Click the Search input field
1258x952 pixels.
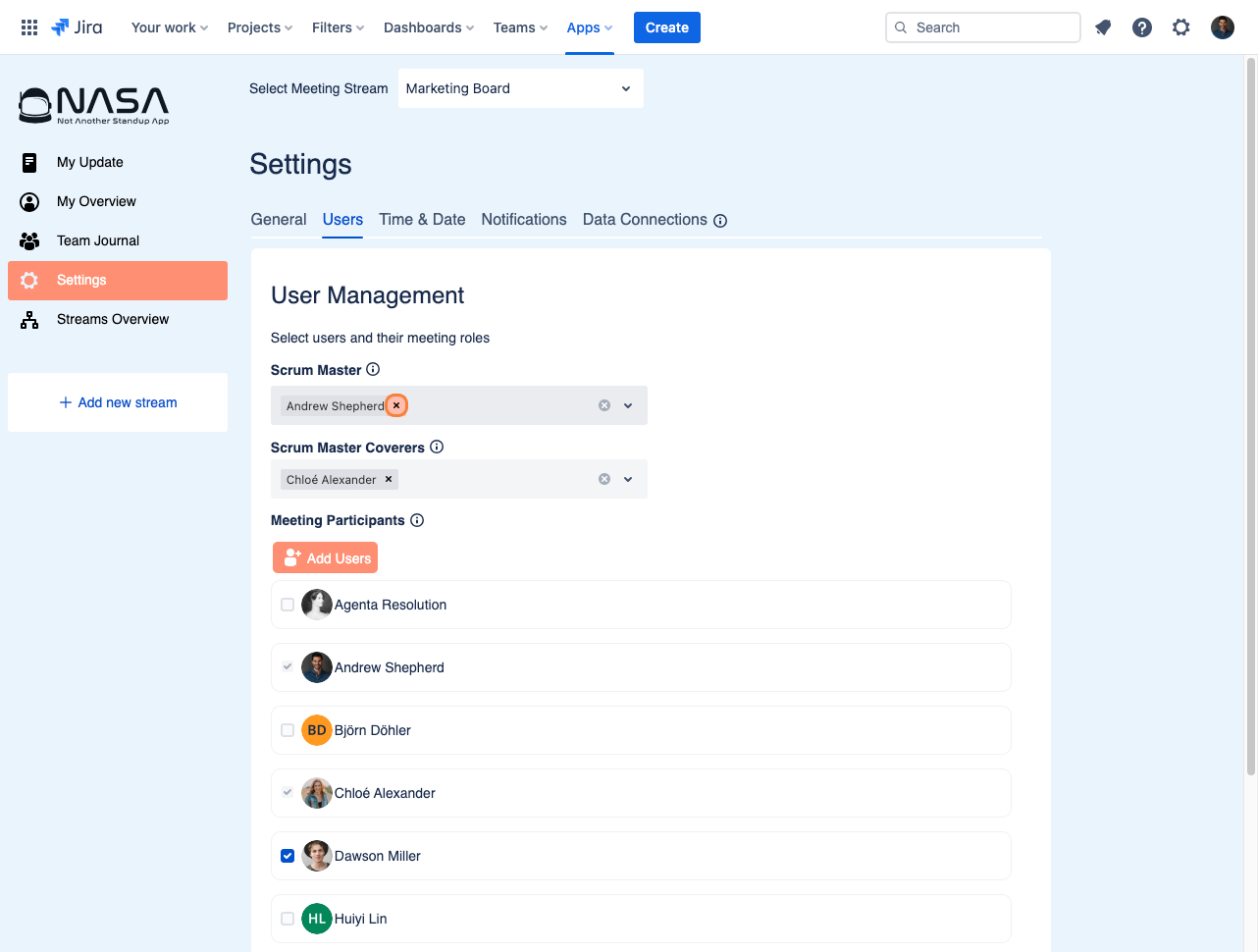[x=983, y=27]
